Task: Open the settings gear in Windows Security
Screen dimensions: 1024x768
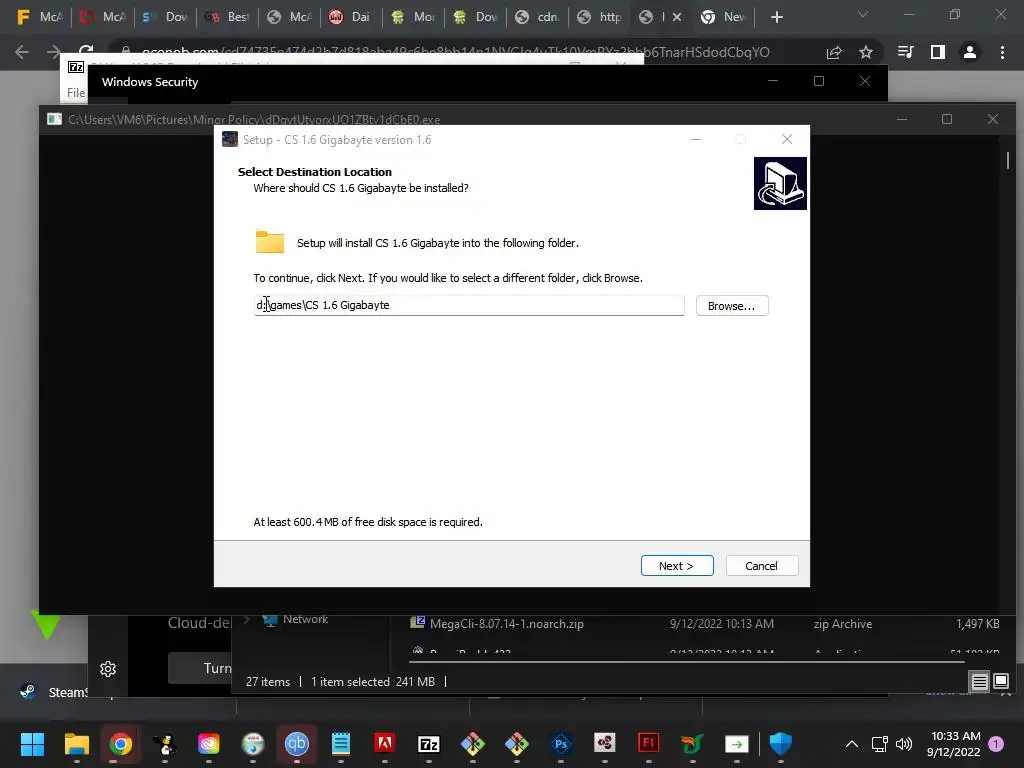Action: (108, 669)
